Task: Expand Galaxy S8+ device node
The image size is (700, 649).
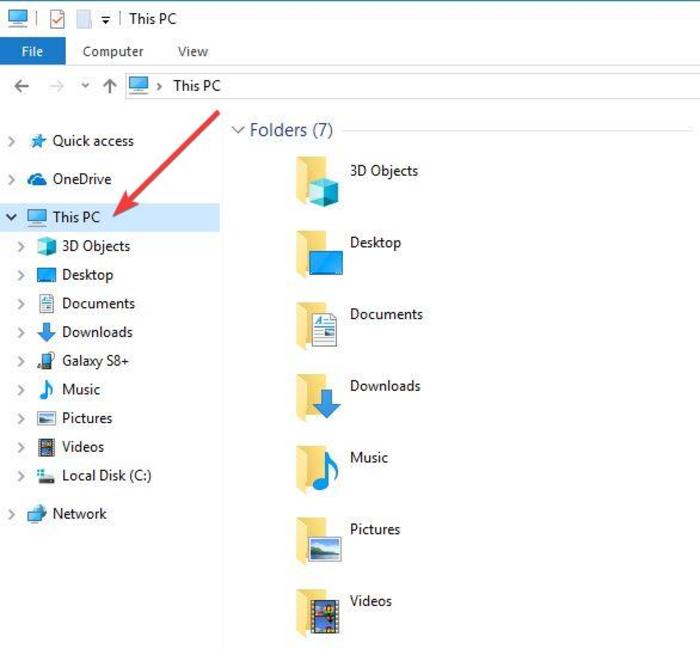Action: pos(21,361)
